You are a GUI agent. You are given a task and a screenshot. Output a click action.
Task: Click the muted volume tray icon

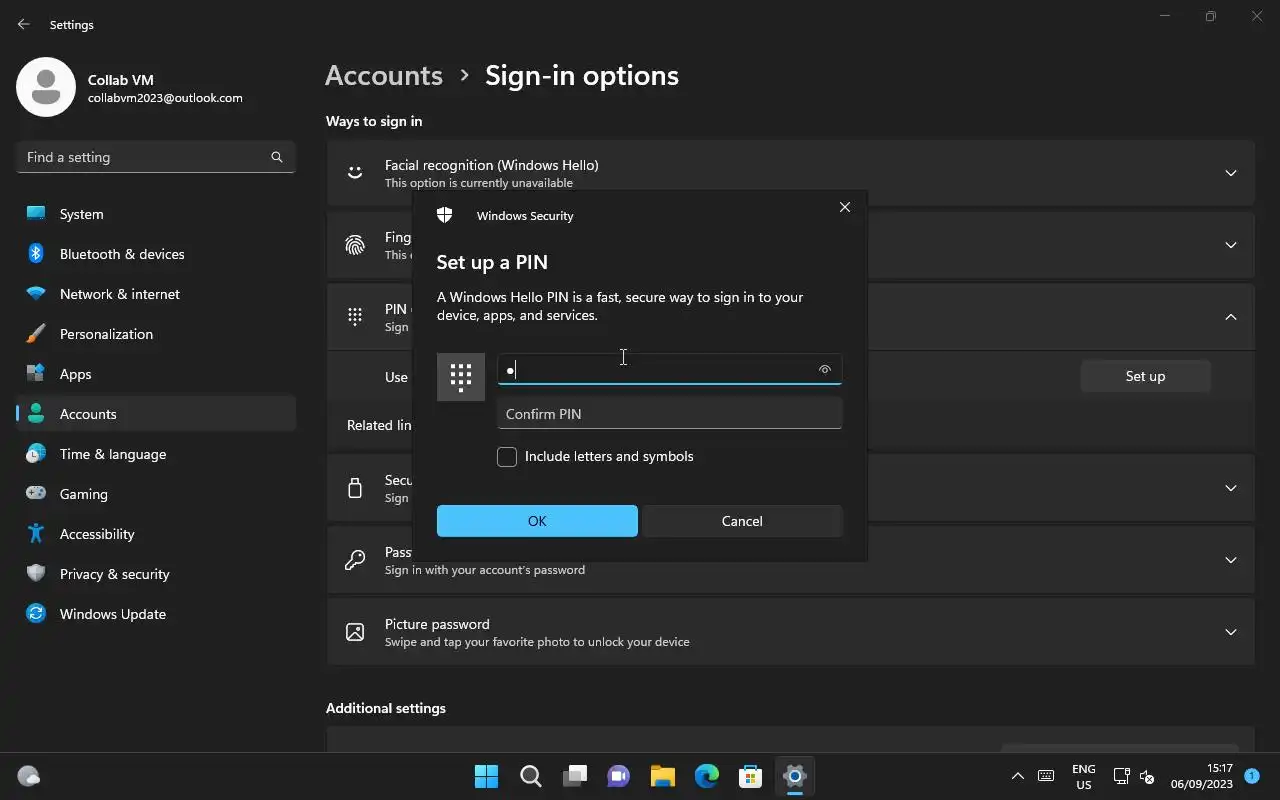click(x=1147, y=777)
